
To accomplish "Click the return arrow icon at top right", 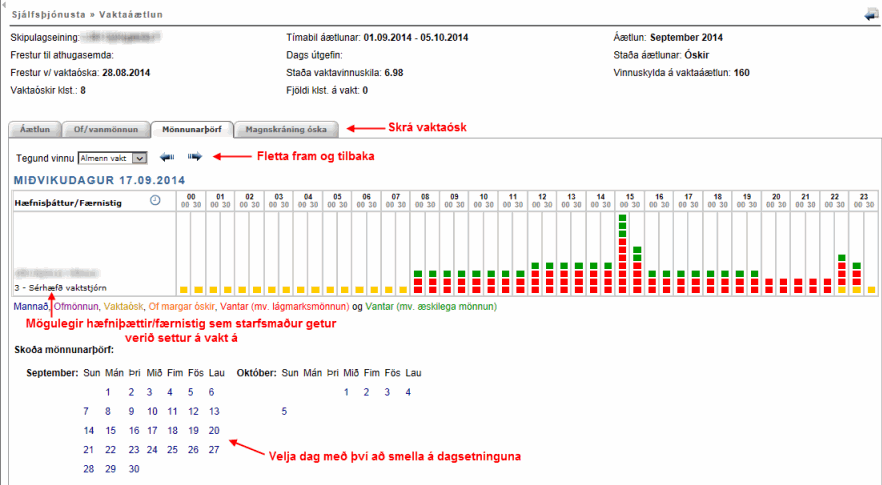I will click(x=871, y=15).
